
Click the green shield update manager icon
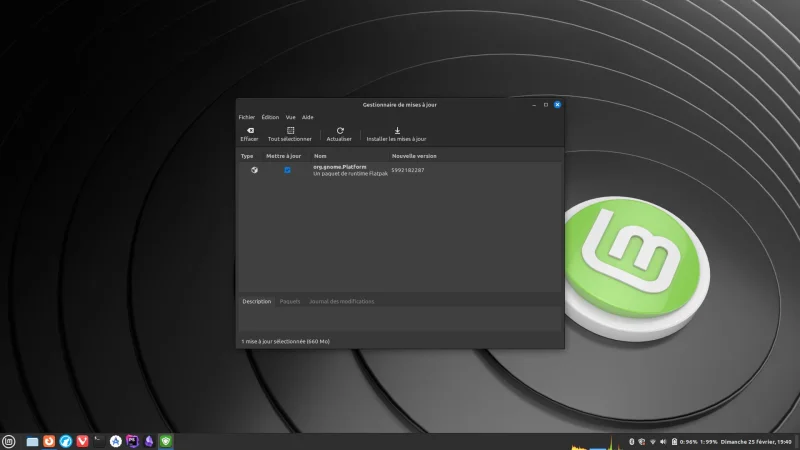pyautogui.click(x=166, y=441)
